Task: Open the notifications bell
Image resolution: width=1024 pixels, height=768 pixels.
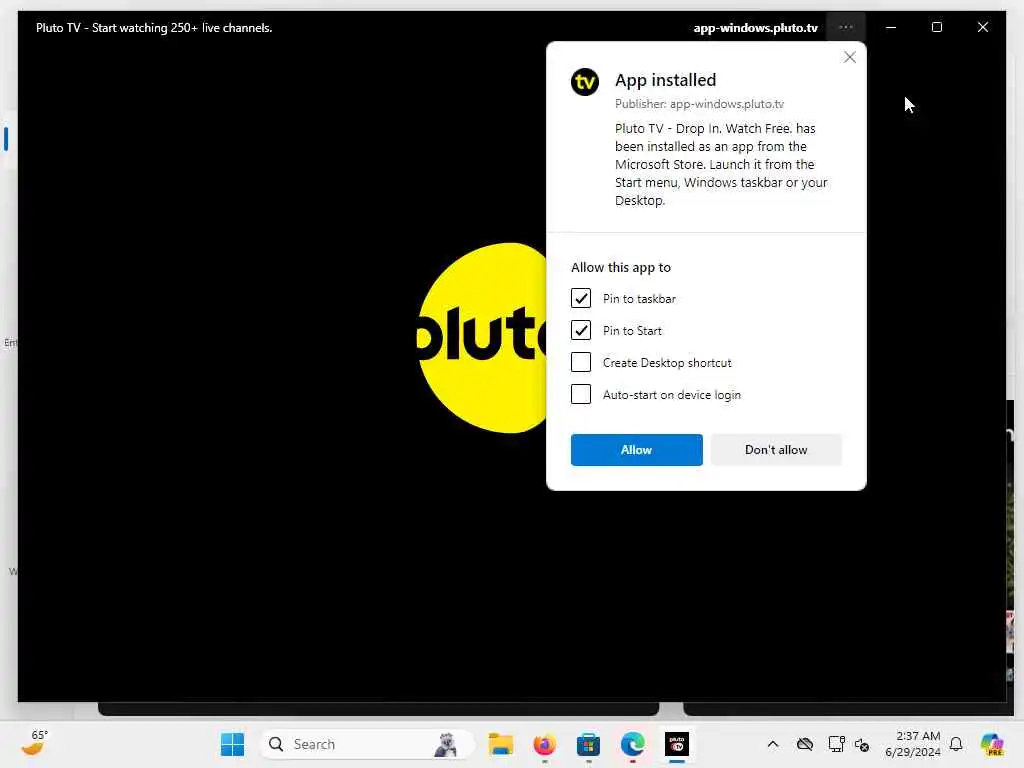Action: click(x=956, y=744)
